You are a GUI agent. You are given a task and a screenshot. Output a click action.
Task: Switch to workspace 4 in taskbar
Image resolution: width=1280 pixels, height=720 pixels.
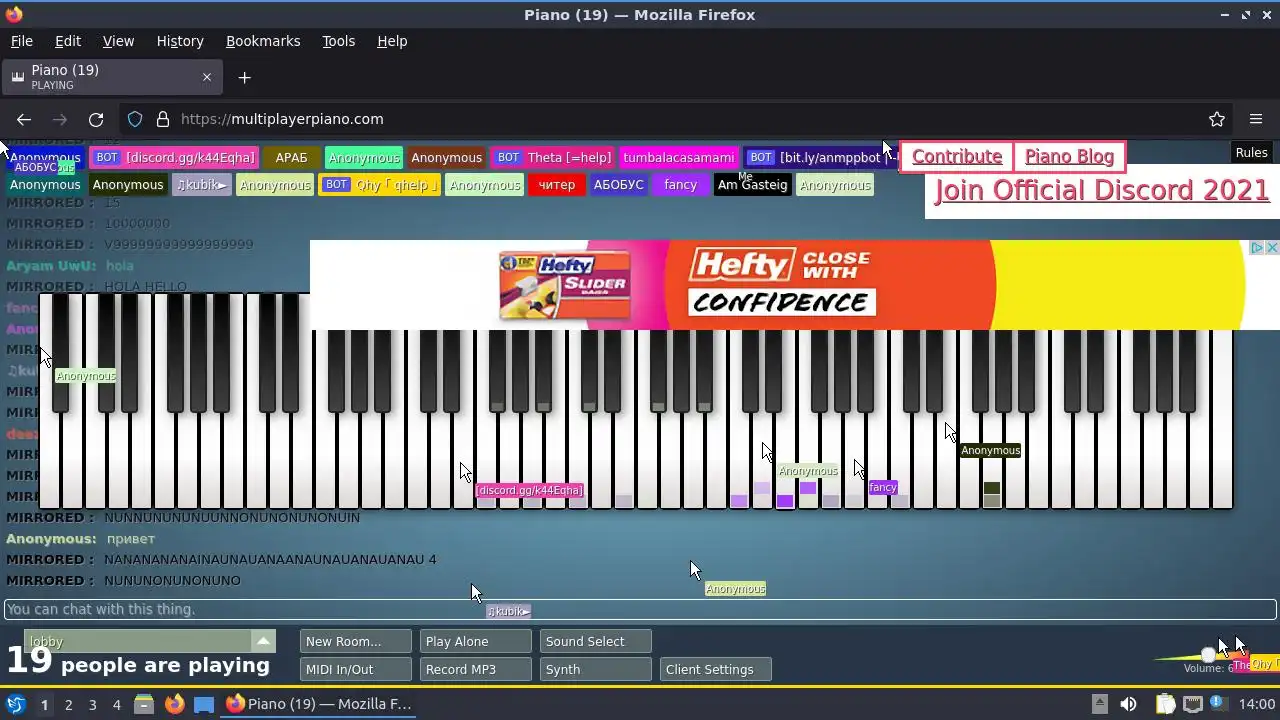(x=116, y=705)
